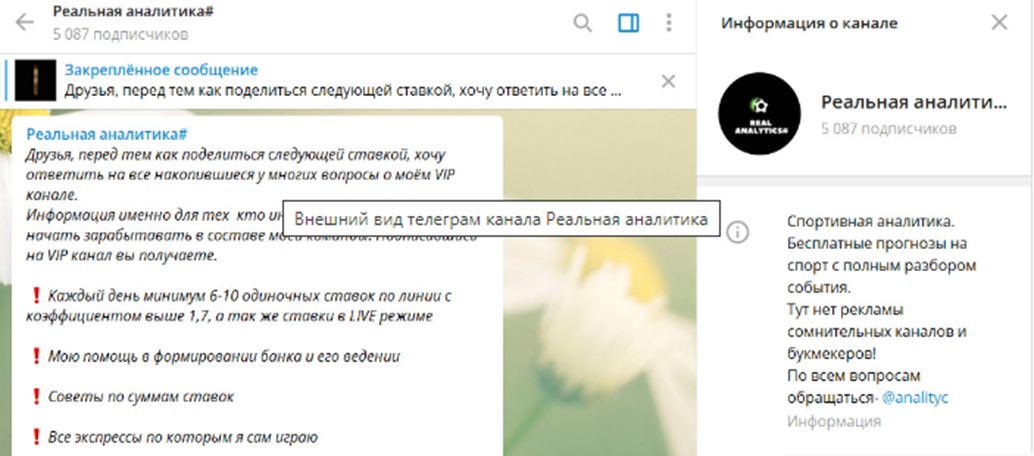The image size is (1034, 456).
Task: Close the channel information panel
Action: (x=1000, y=23)
